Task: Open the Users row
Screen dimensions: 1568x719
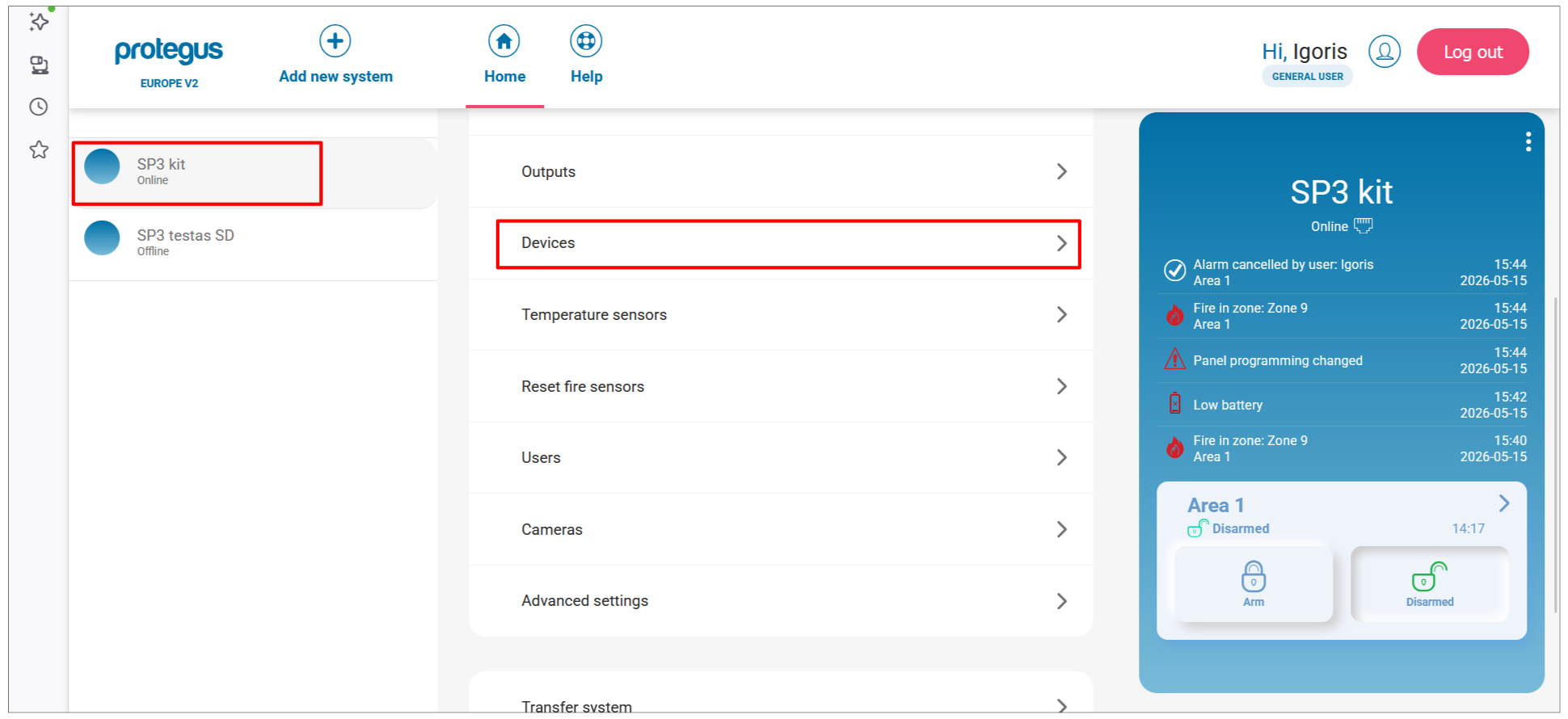Action: pos(781,457)
